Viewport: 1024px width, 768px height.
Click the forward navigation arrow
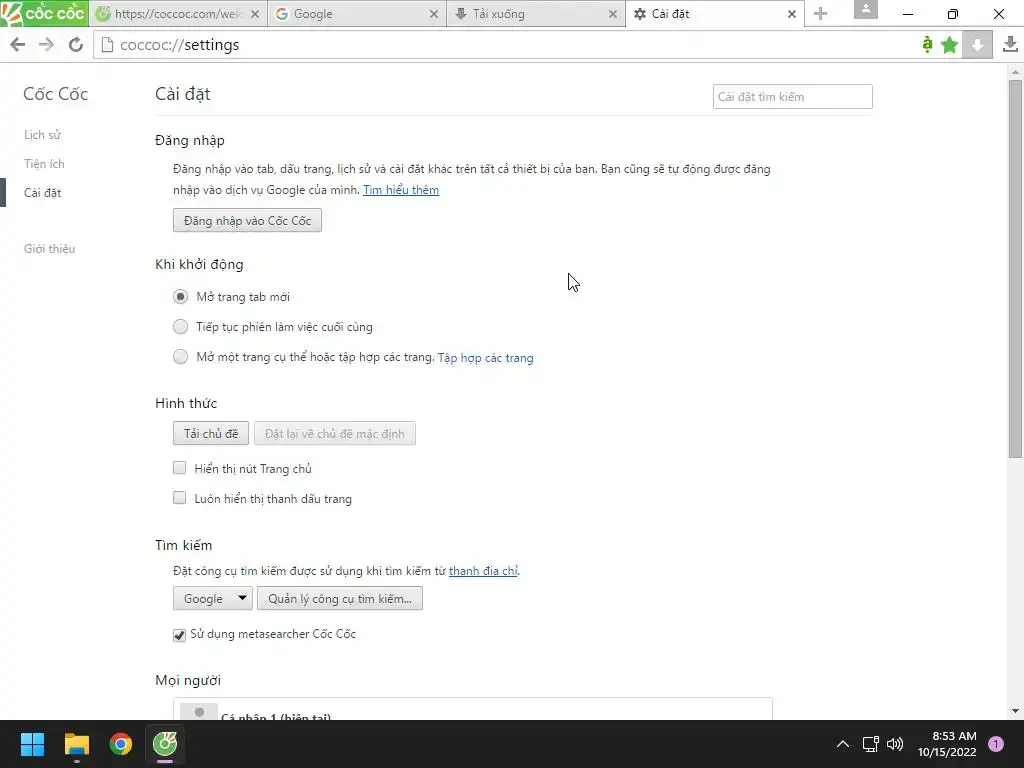(46, 44)
